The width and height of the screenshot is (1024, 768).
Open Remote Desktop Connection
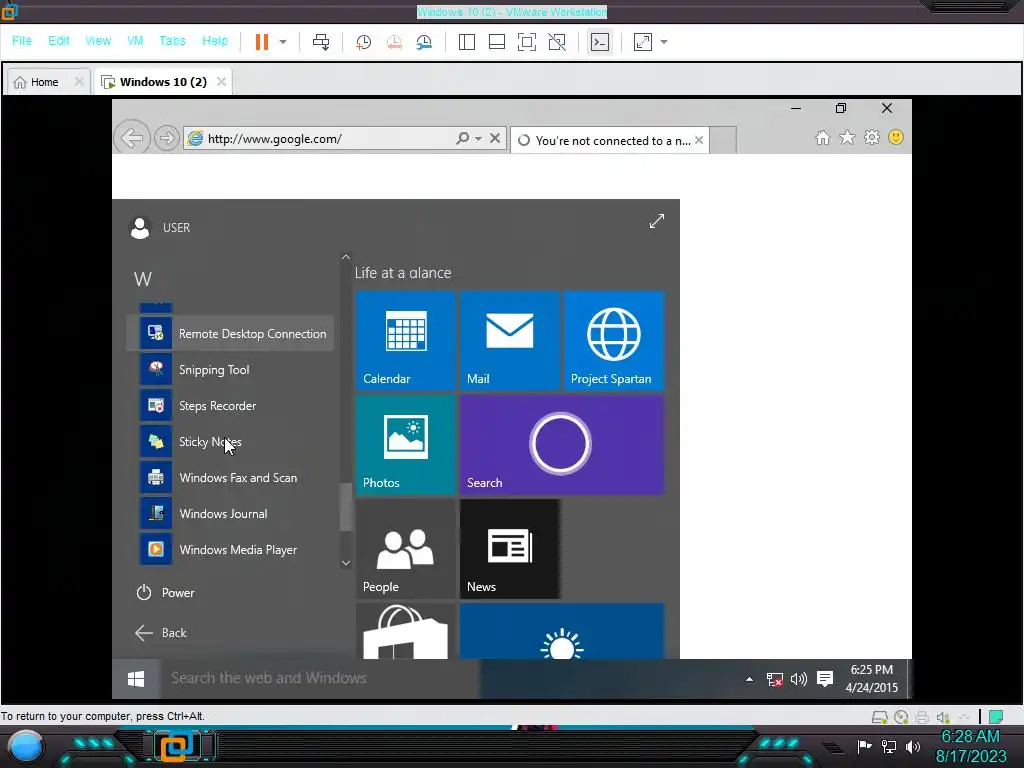tap(230, 334)
